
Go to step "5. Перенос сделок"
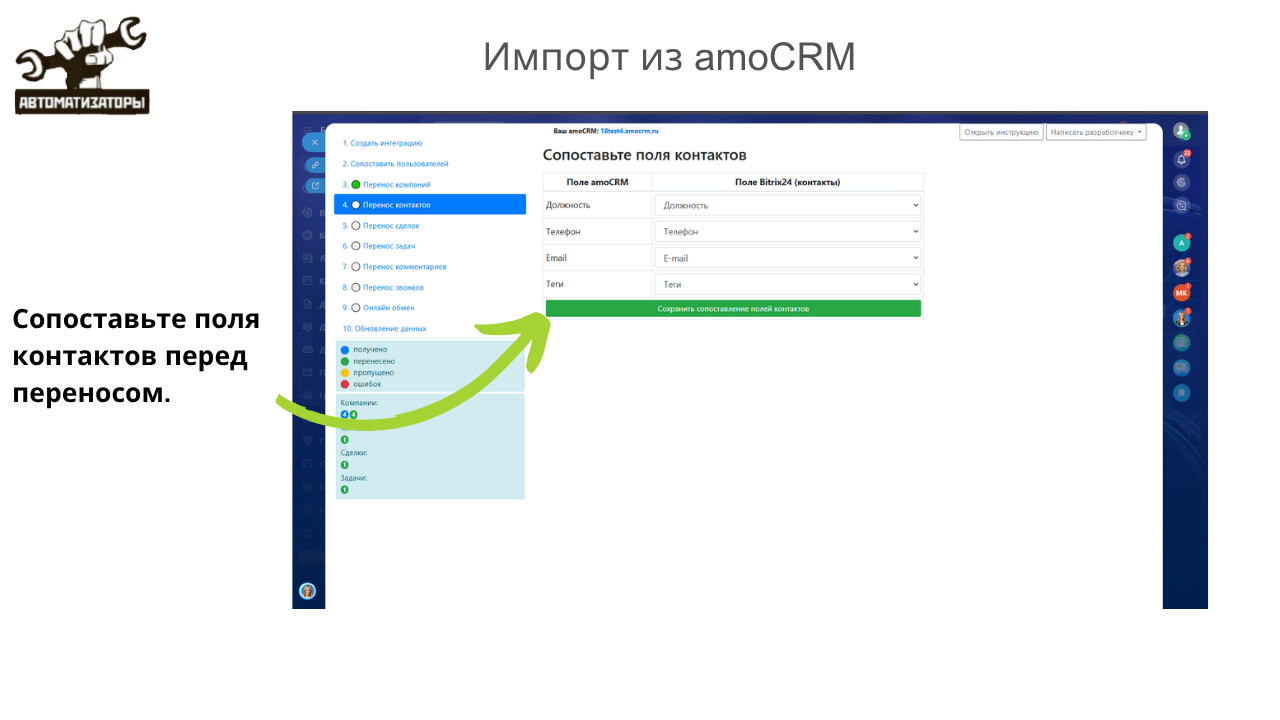pyautogui.click(x=381, y=226)
